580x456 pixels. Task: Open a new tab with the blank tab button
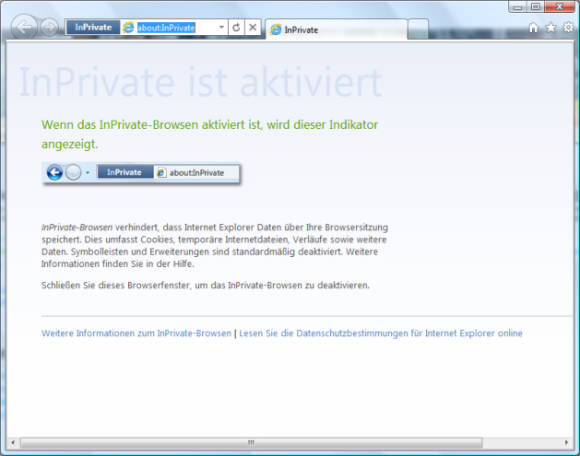click(x=418, y=30)
